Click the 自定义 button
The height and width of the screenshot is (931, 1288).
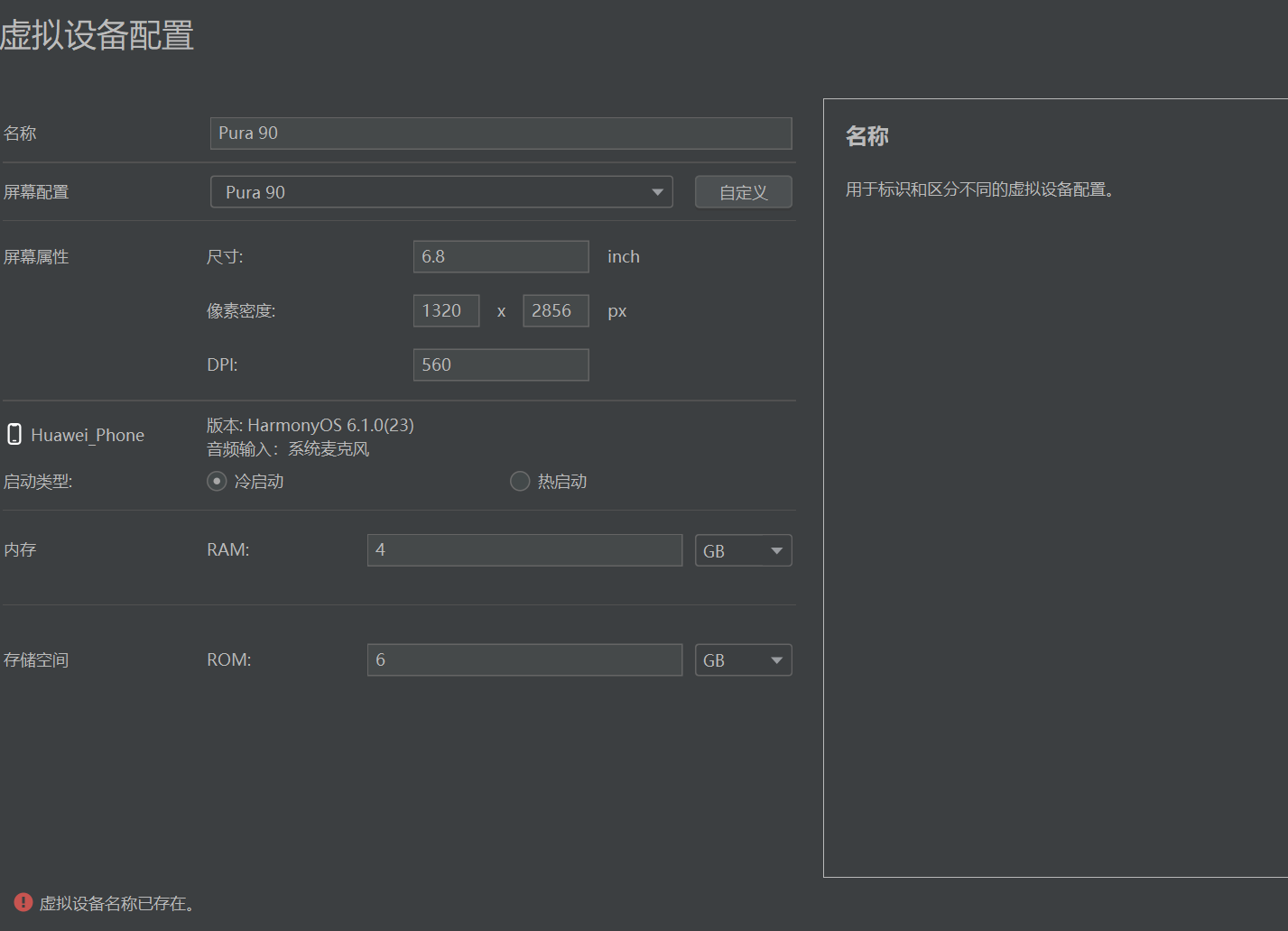(x=744, y=192)
